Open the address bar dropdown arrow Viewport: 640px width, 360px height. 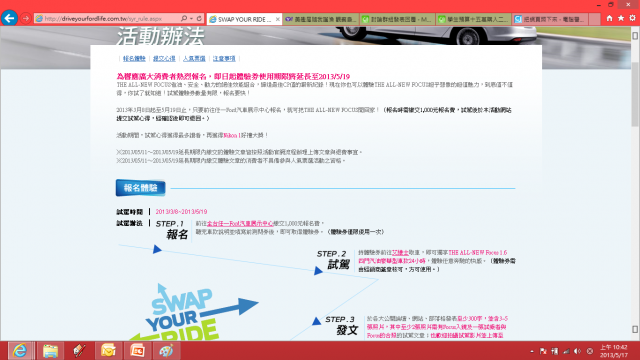tap(191, 19)
